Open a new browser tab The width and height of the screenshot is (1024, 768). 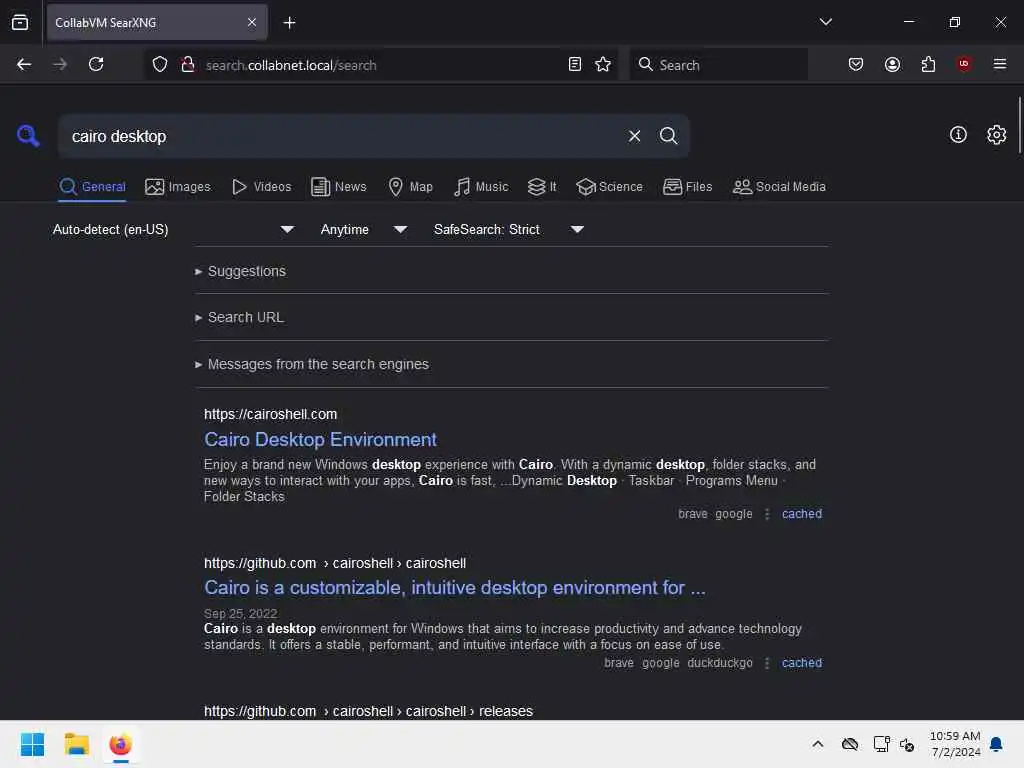click(289, 23)
